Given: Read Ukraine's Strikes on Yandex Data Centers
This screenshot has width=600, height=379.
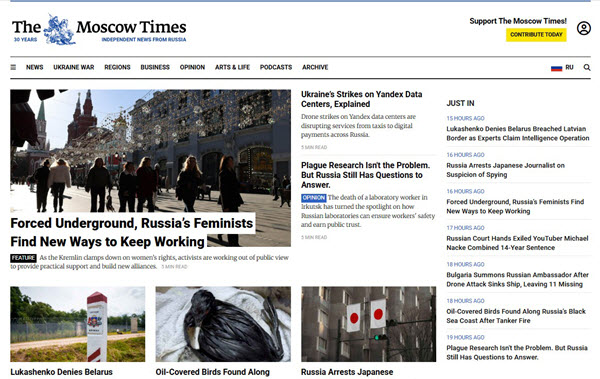Looking at the screenshot, I should 362,99.
